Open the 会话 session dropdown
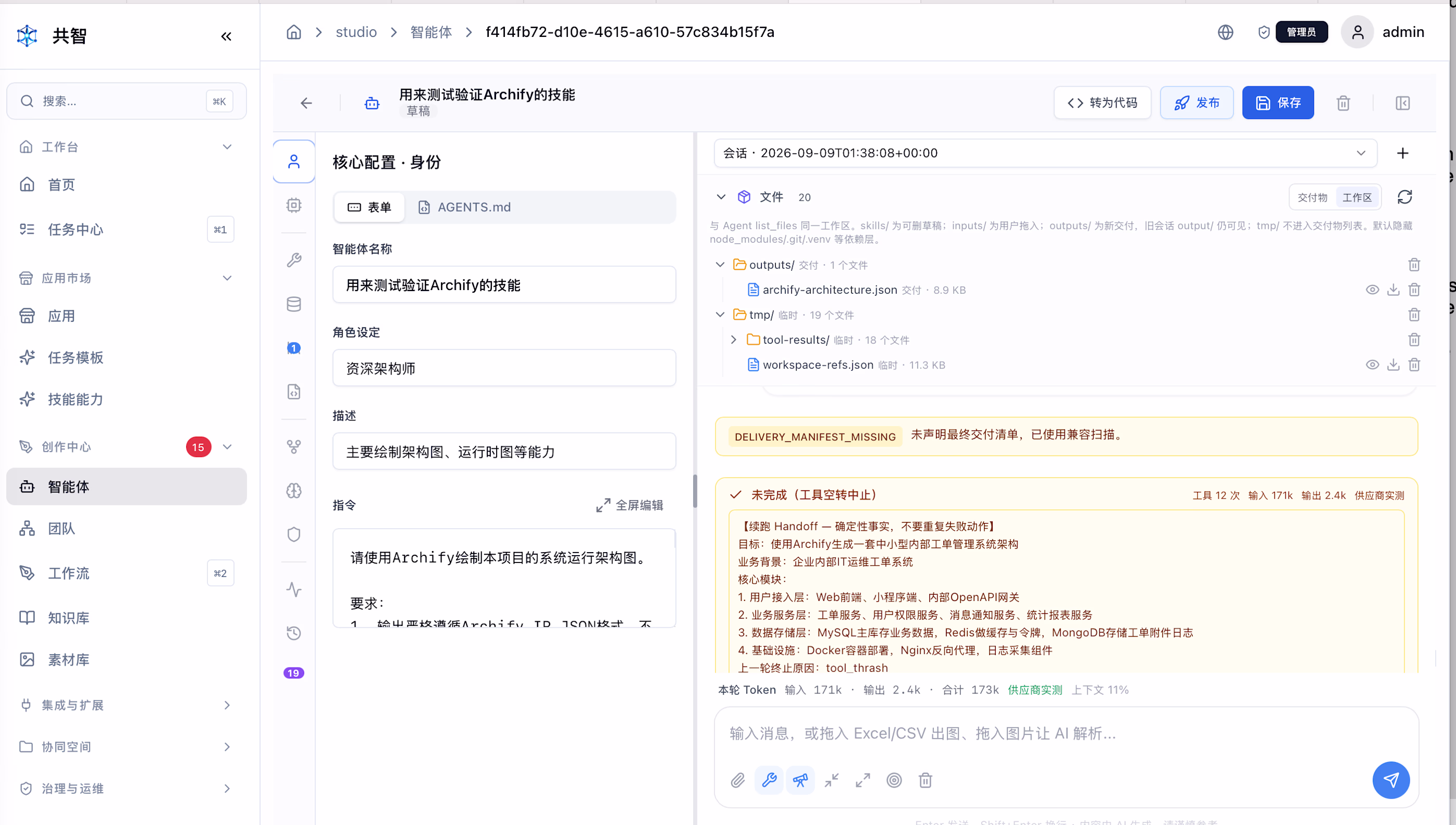 (1045, 153)
